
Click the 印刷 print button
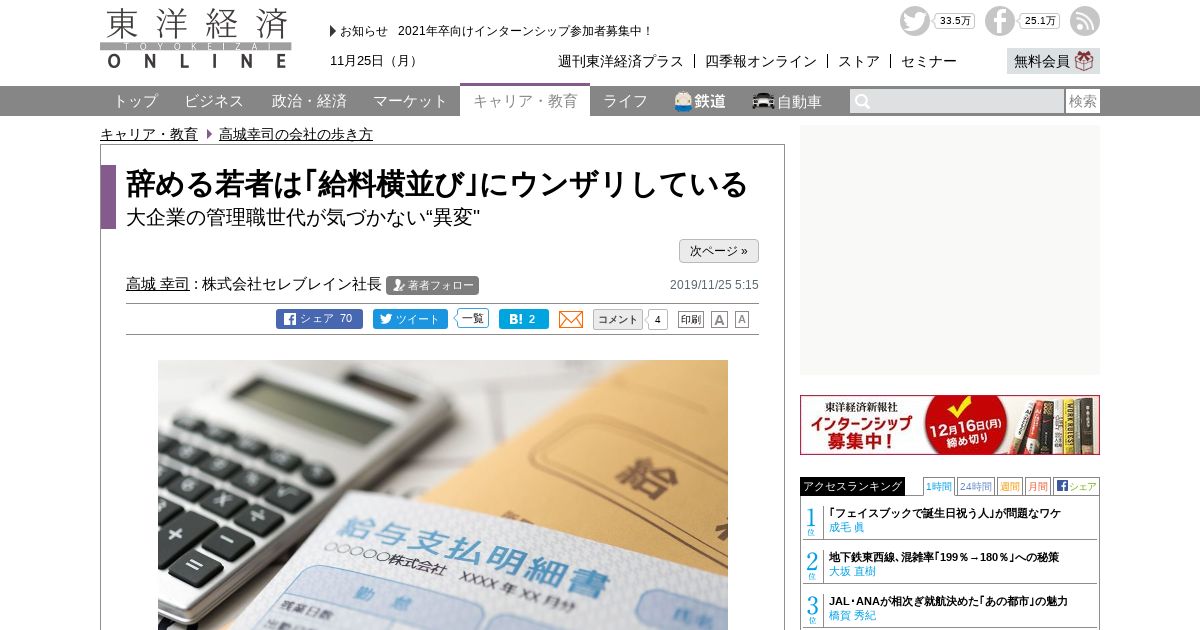tap(691, 319)
